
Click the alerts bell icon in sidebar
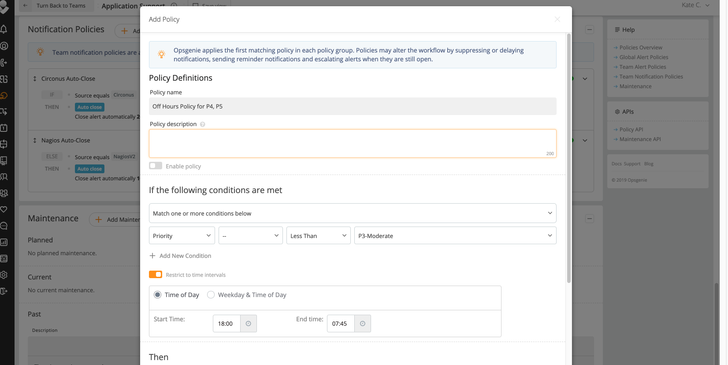pos(4,29)
